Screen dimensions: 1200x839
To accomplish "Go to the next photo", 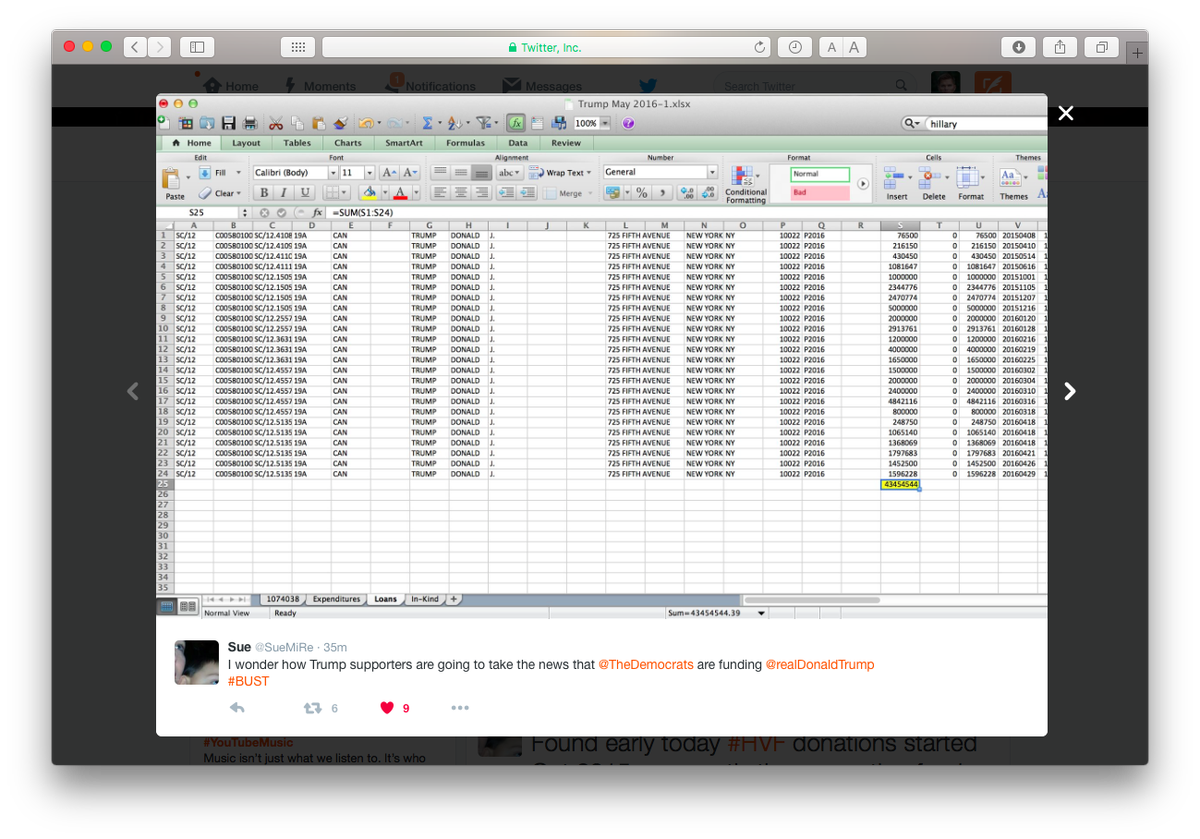I will point(1070,391).
